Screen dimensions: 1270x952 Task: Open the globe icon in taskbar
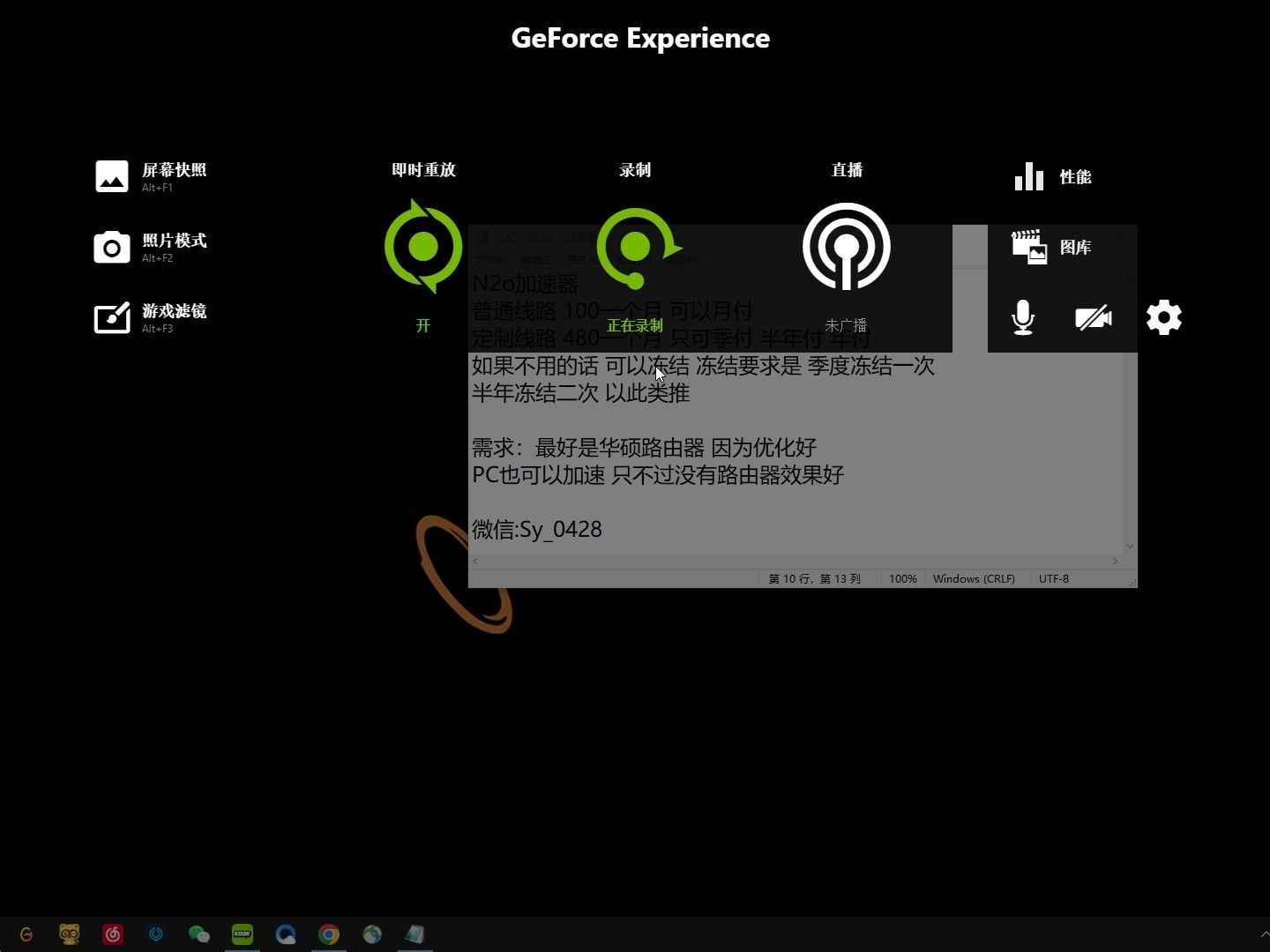point(372,934)
